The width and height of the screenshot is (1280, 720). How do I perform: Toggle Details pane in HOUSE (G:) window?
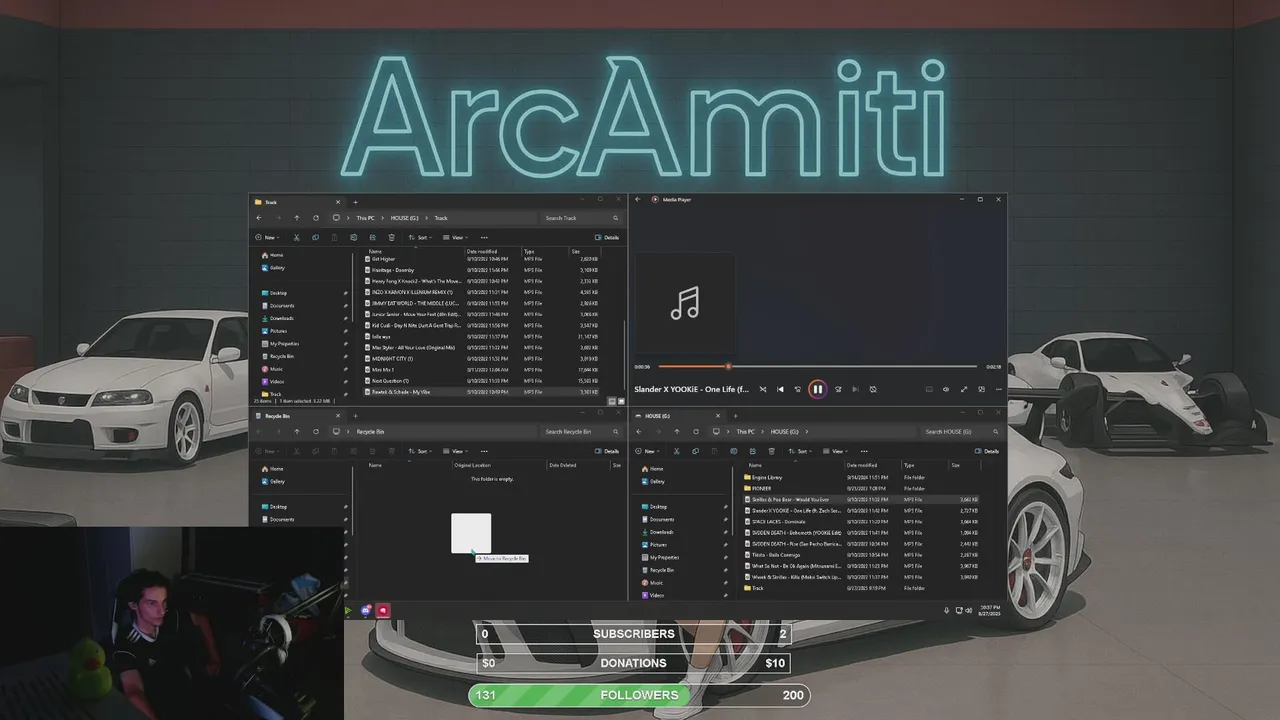point(987,451)
